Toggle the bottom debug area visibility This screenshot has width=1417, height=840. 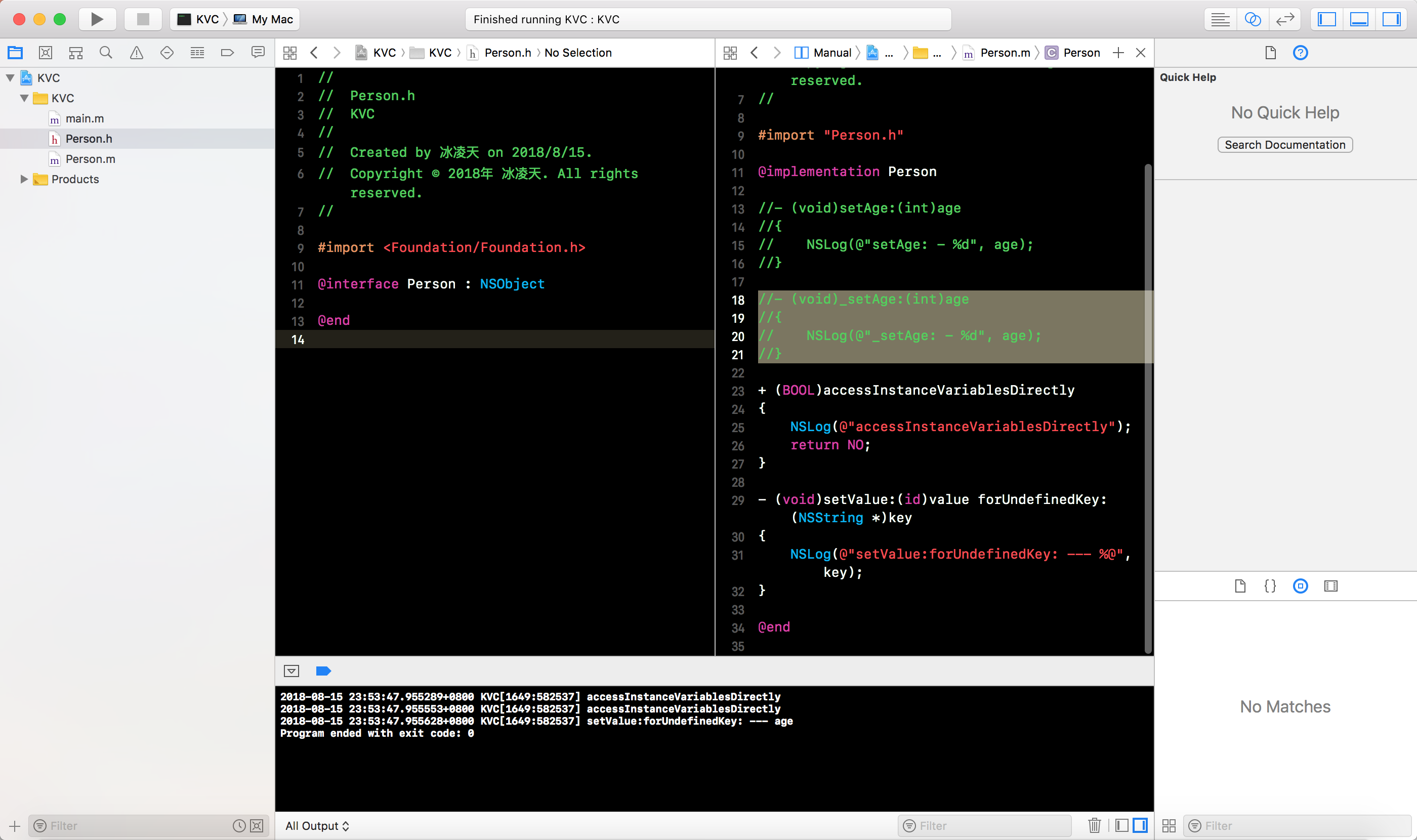[x=1359, y=19]
